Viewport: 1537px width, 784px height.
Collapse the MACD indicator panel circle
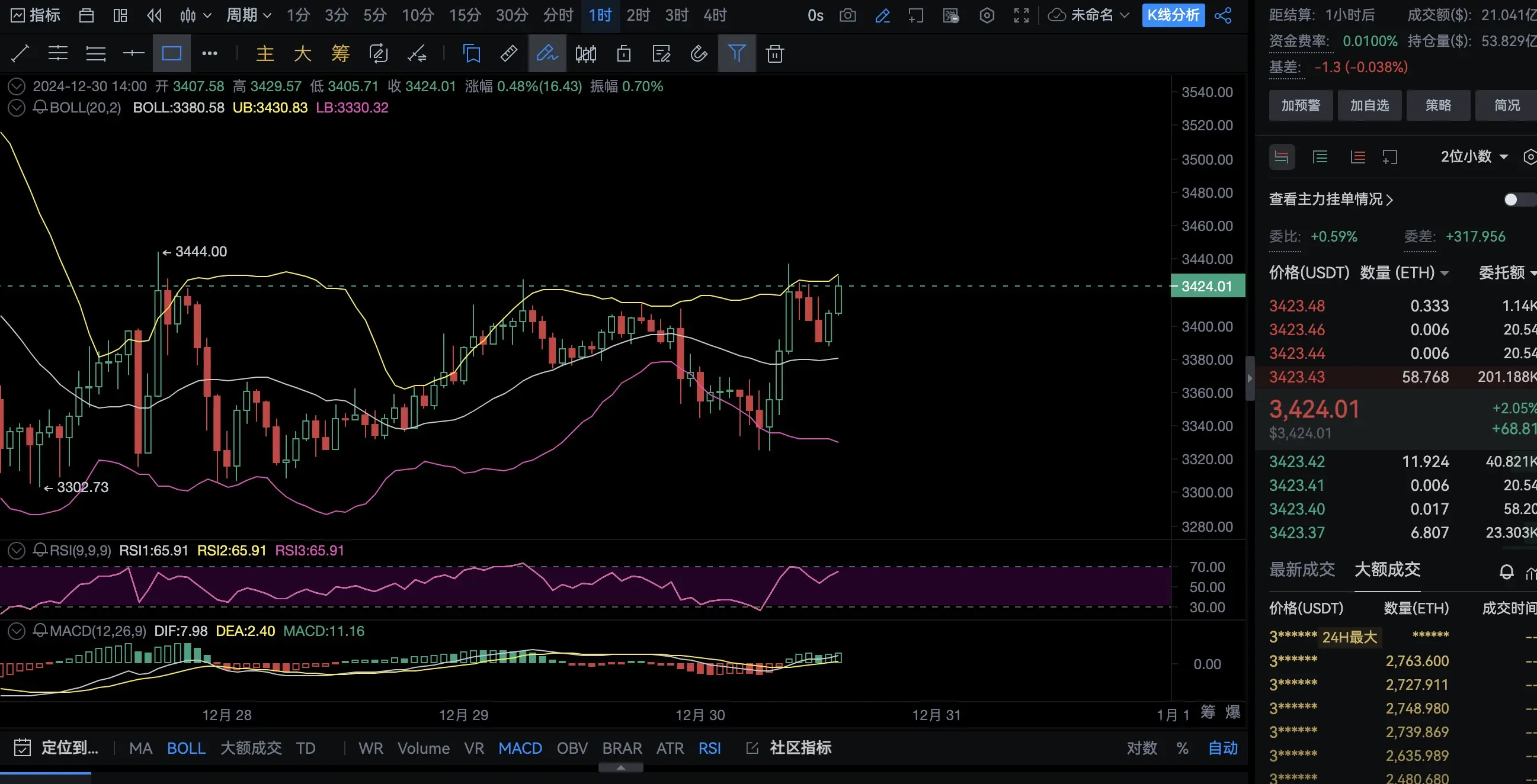[x=17, y=631]
